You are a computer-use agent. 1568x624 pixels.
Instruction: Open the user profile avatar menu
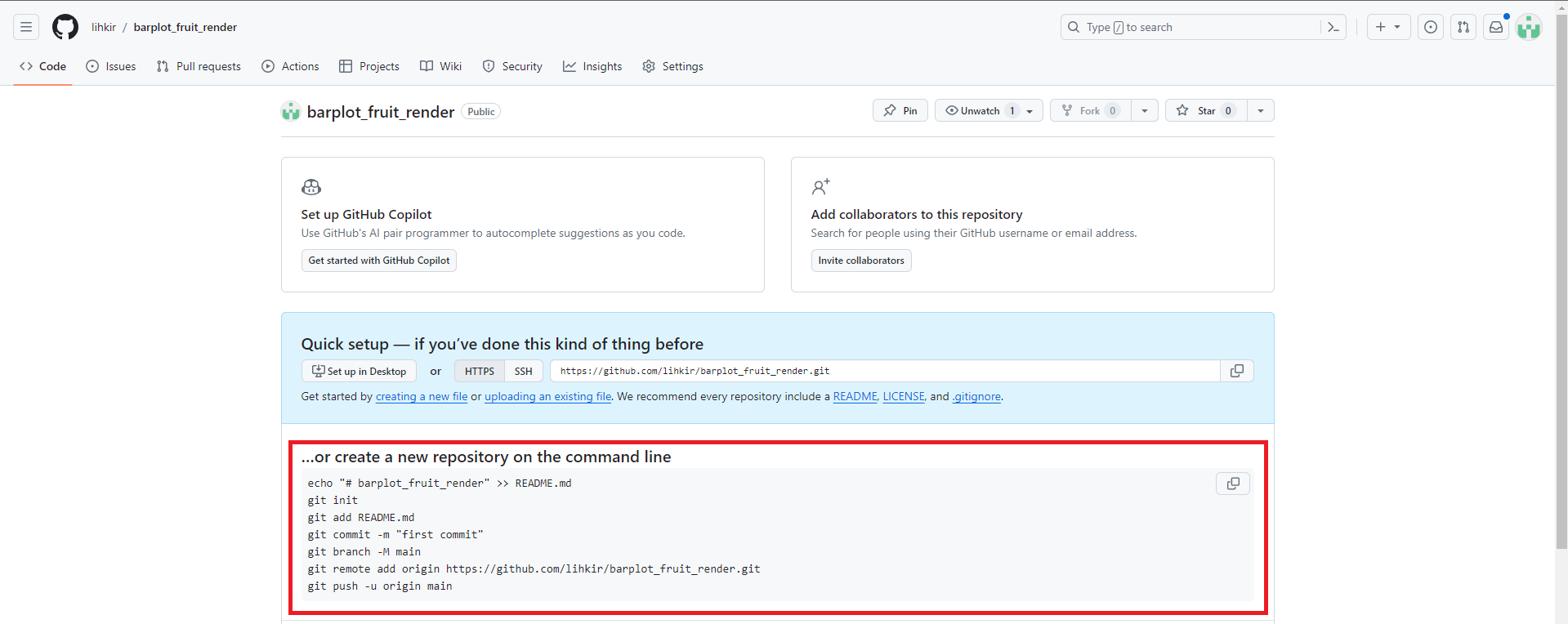pos(1529,27)
